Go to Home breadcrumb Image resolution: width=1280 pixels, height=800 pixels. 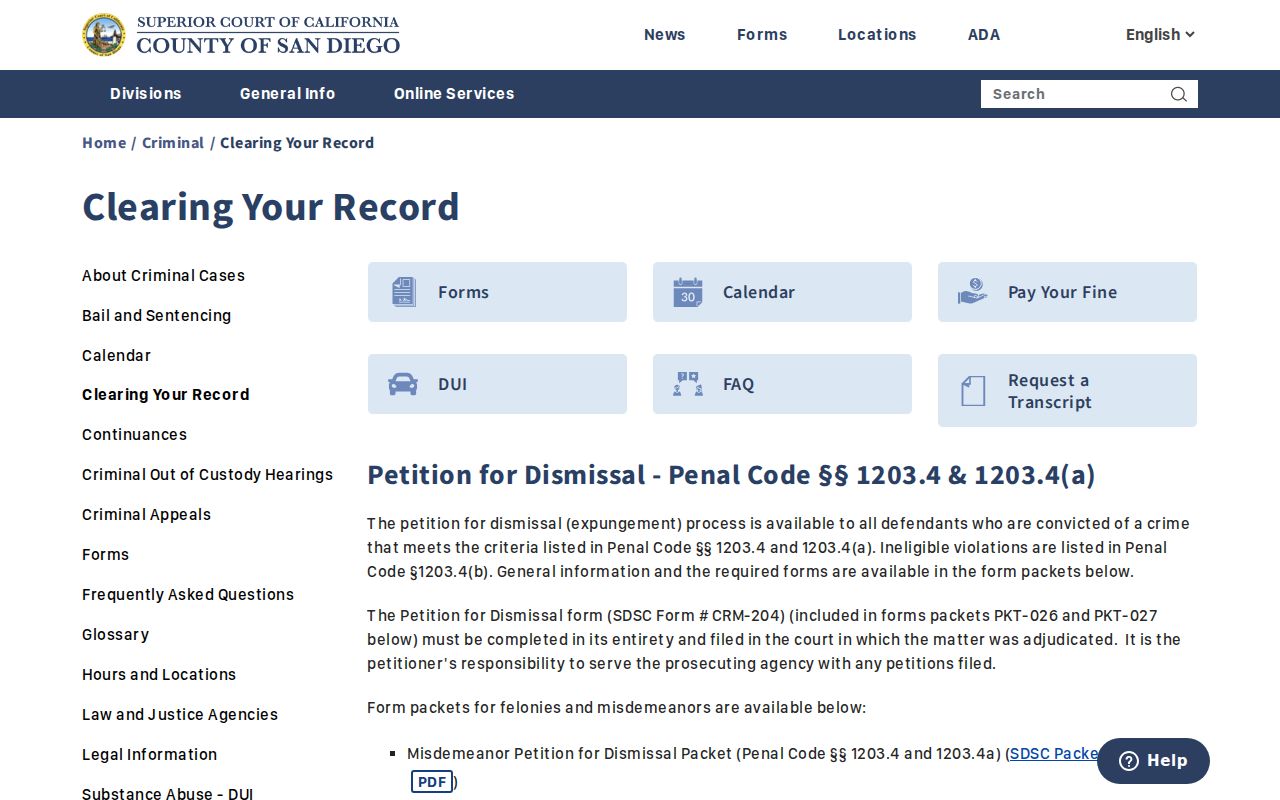(104, 143)
